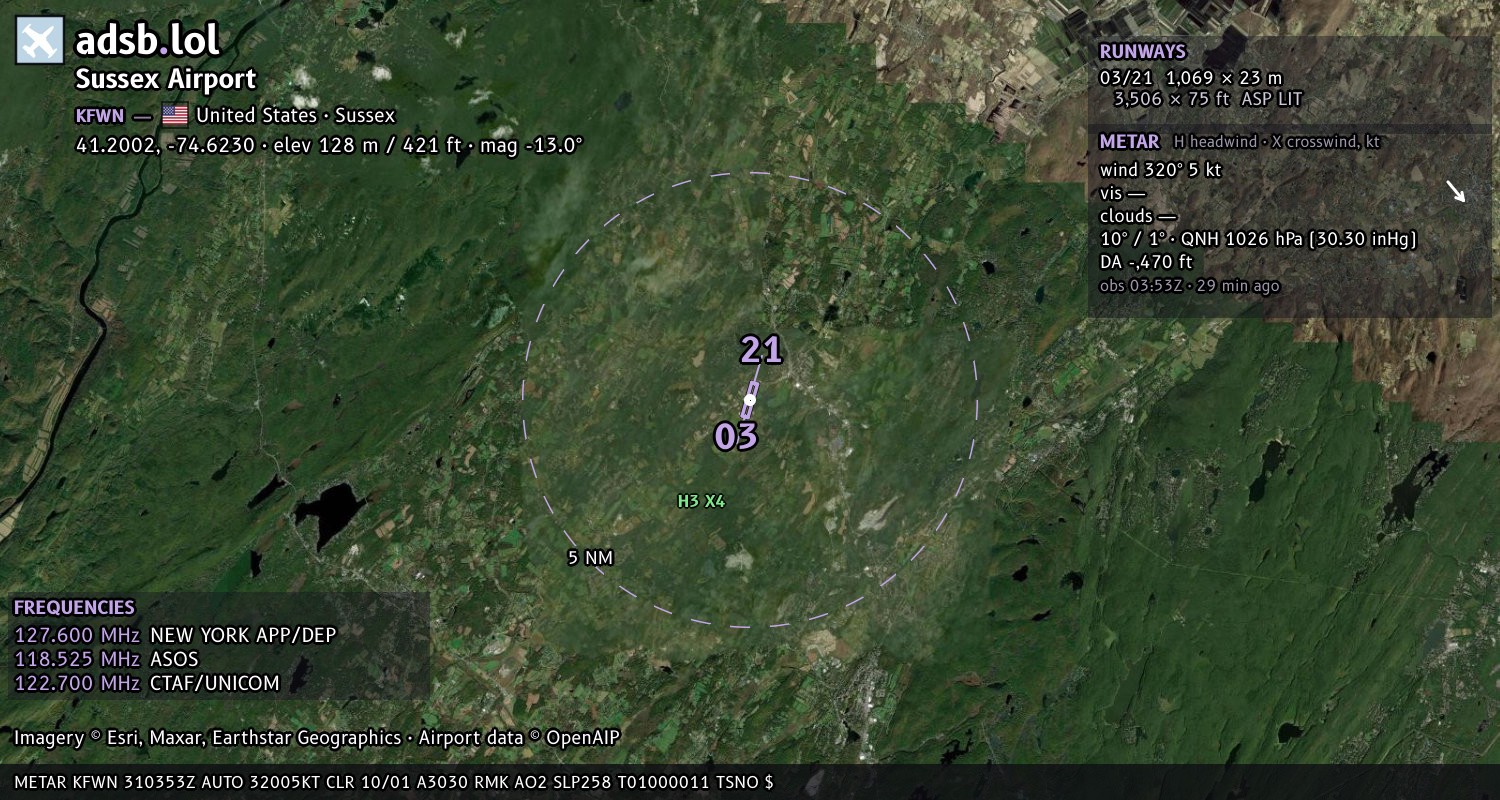
Task: Click the "3,506 × 75 ft ASP LIT" line
Action: 1208,100
